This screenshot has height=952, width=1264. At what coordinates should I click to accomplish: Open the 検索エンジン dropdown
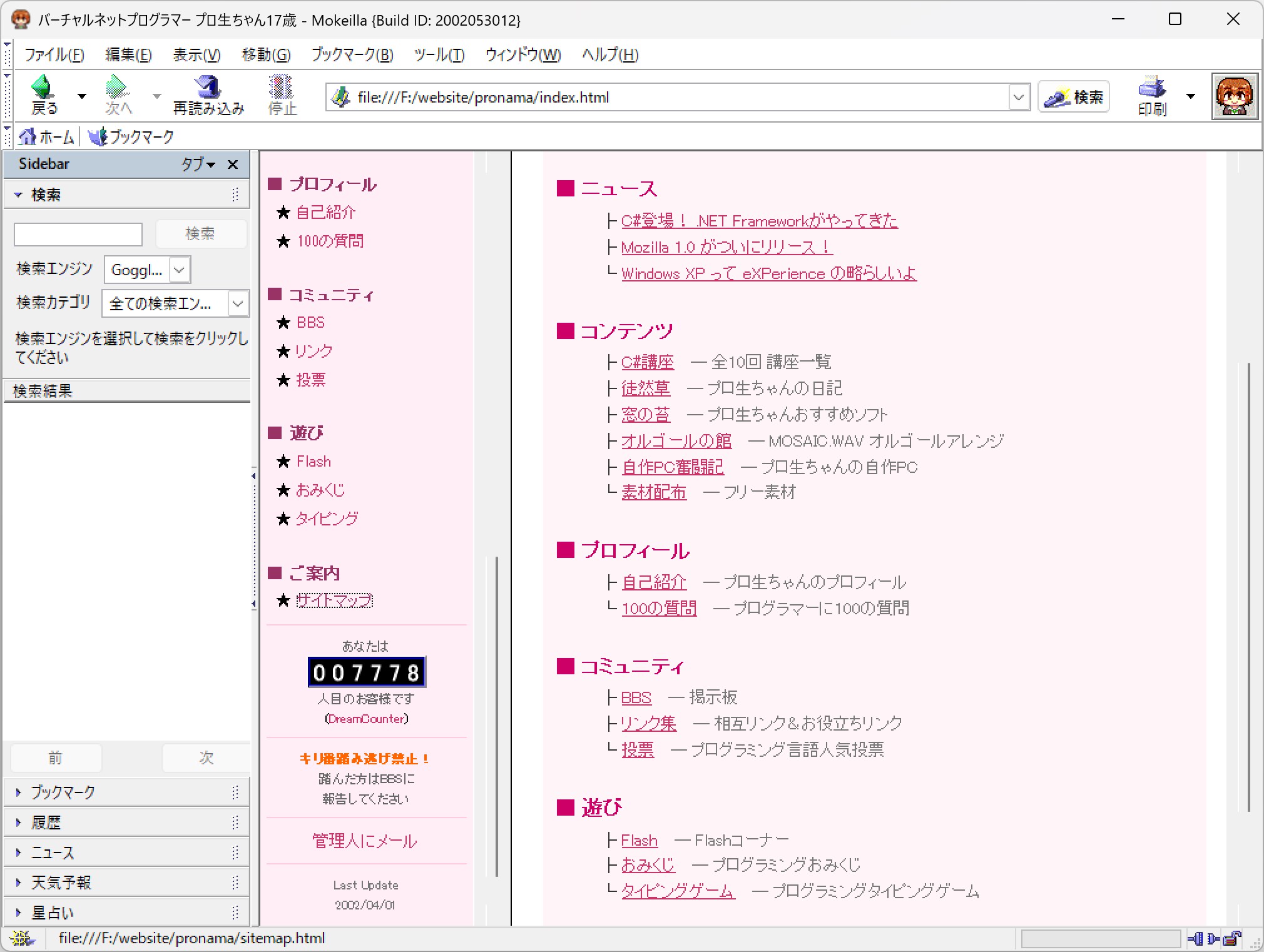[179, 270]
